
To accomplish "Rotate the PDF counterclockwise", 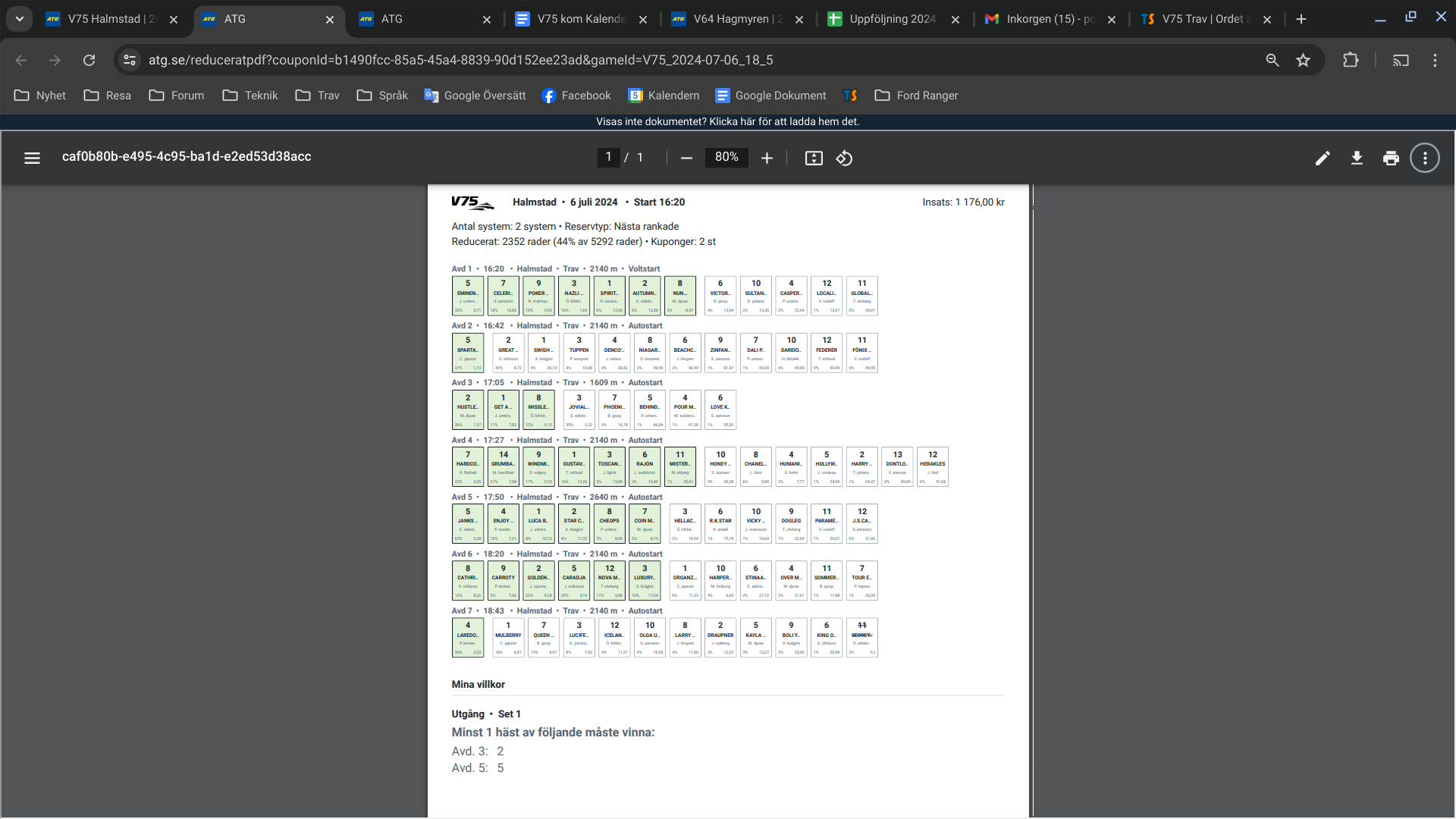I will [x=844, y=158].
